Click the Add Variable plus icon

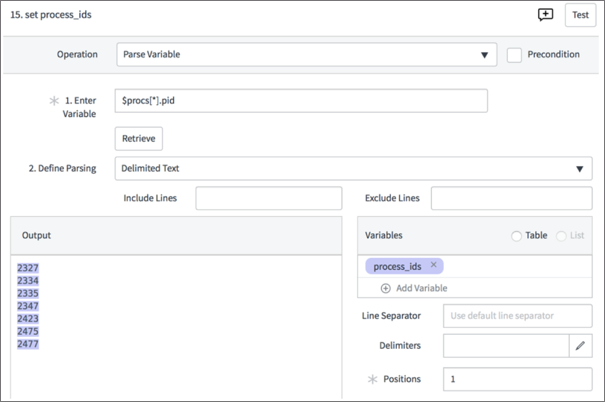click(x=385, y=288)
